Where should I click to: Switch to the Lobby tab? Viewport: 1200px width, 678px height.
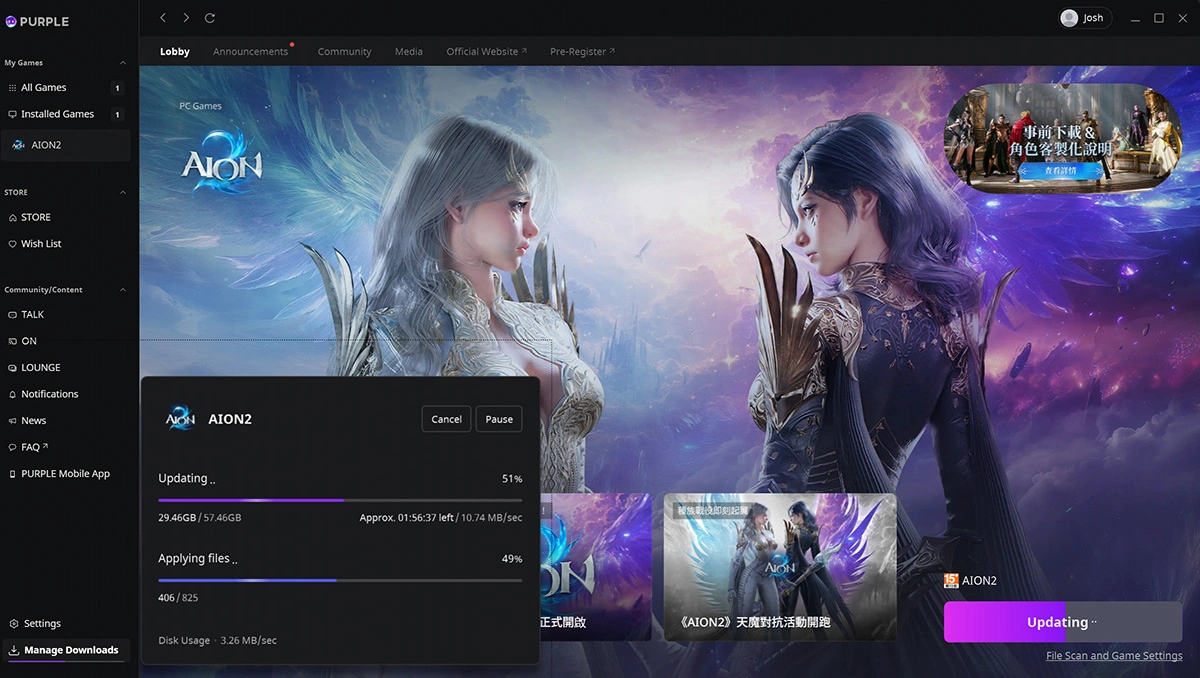click(174, 51)
